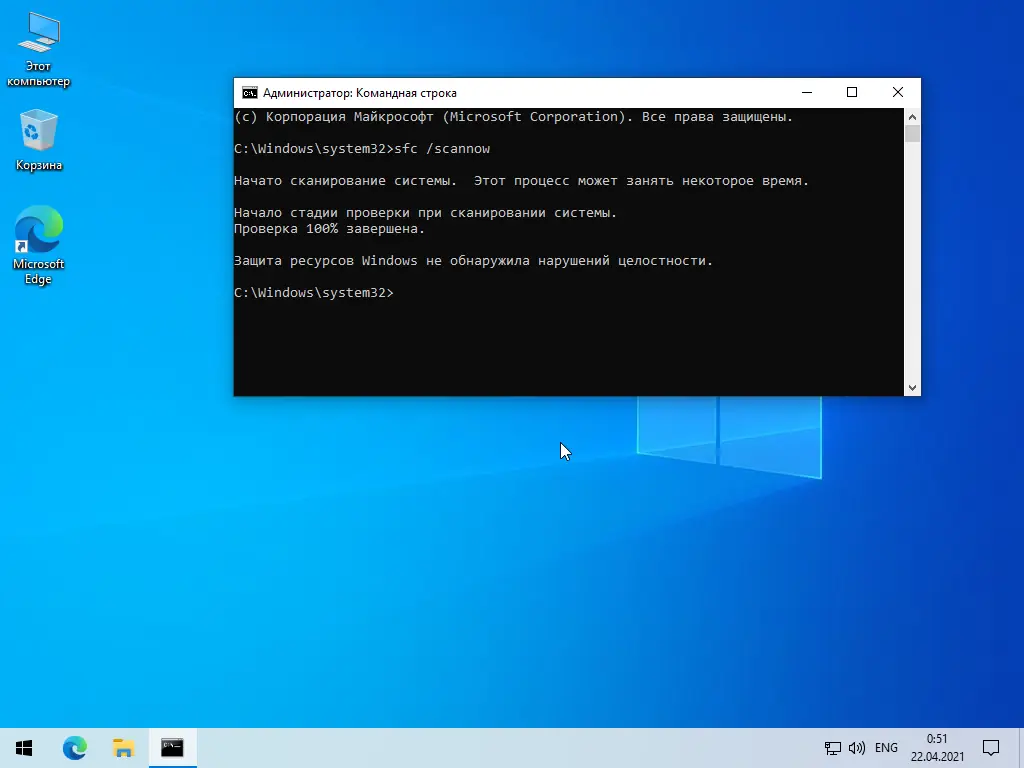Open the notification center icon
Image resolution: width=1024 pixels, height=768 pixels.
tap(991, 748)
